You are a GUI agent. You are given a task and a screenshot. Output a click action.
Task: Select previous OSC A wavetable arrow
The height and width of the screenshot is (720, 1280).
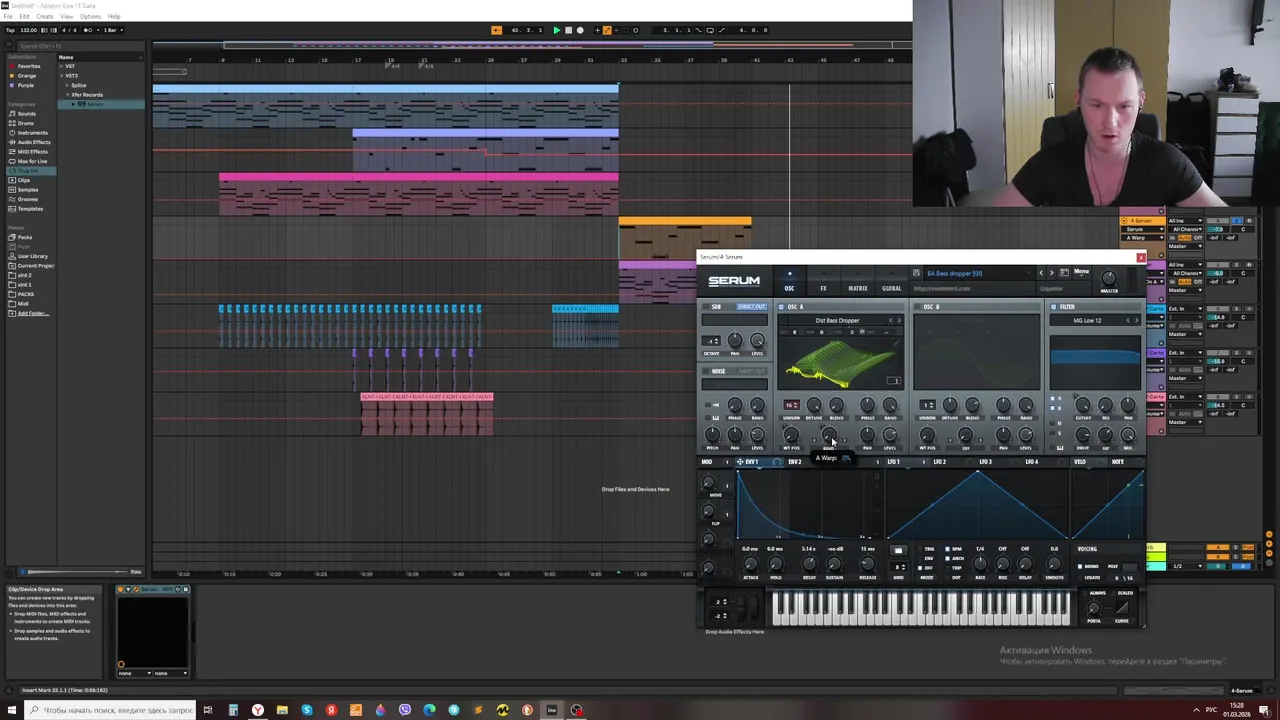[890, 320]
